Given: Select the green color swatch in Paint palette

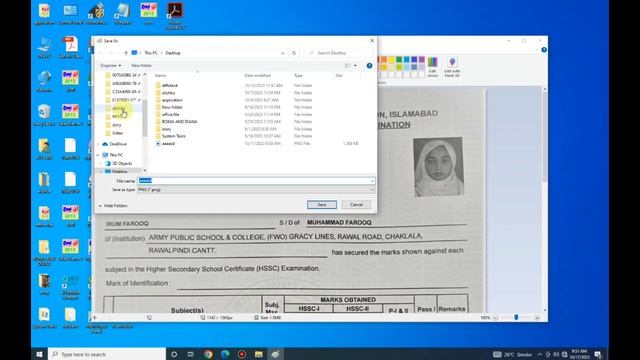Looking at the screenshot, I should click(x=399, y=60).
